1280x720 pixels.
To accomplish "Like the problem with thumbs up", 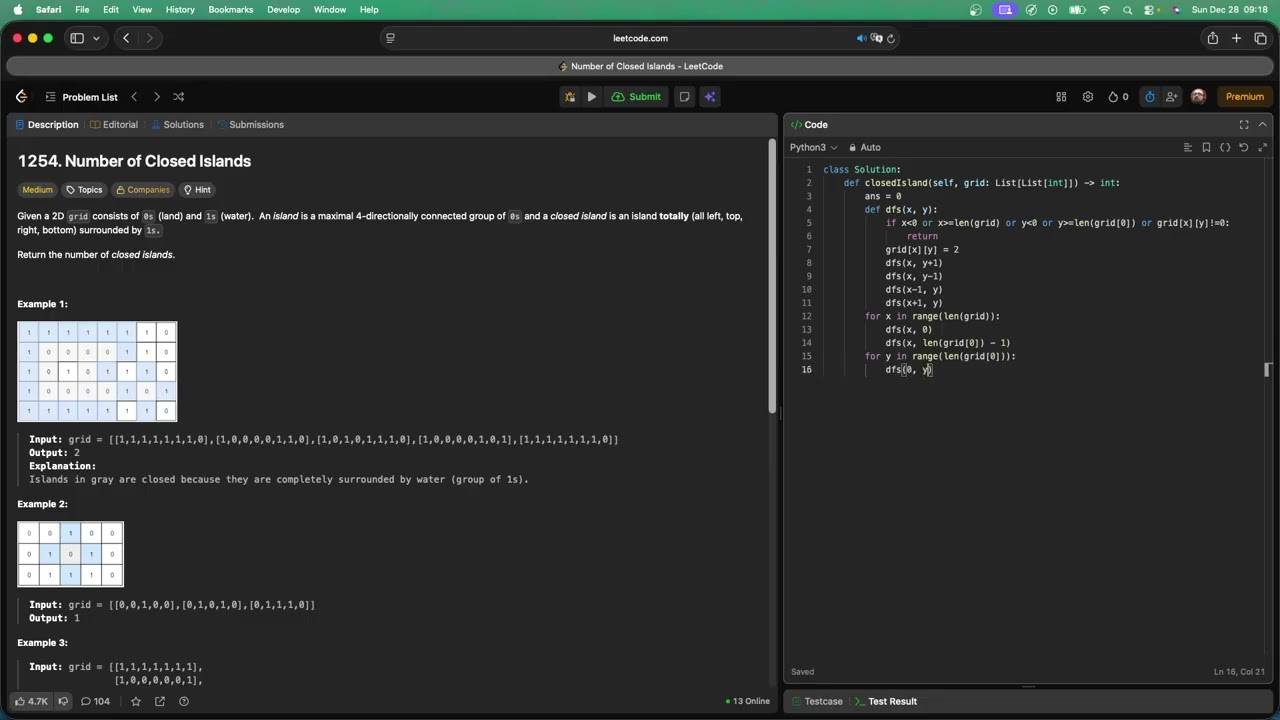I will tap(31, 701).
